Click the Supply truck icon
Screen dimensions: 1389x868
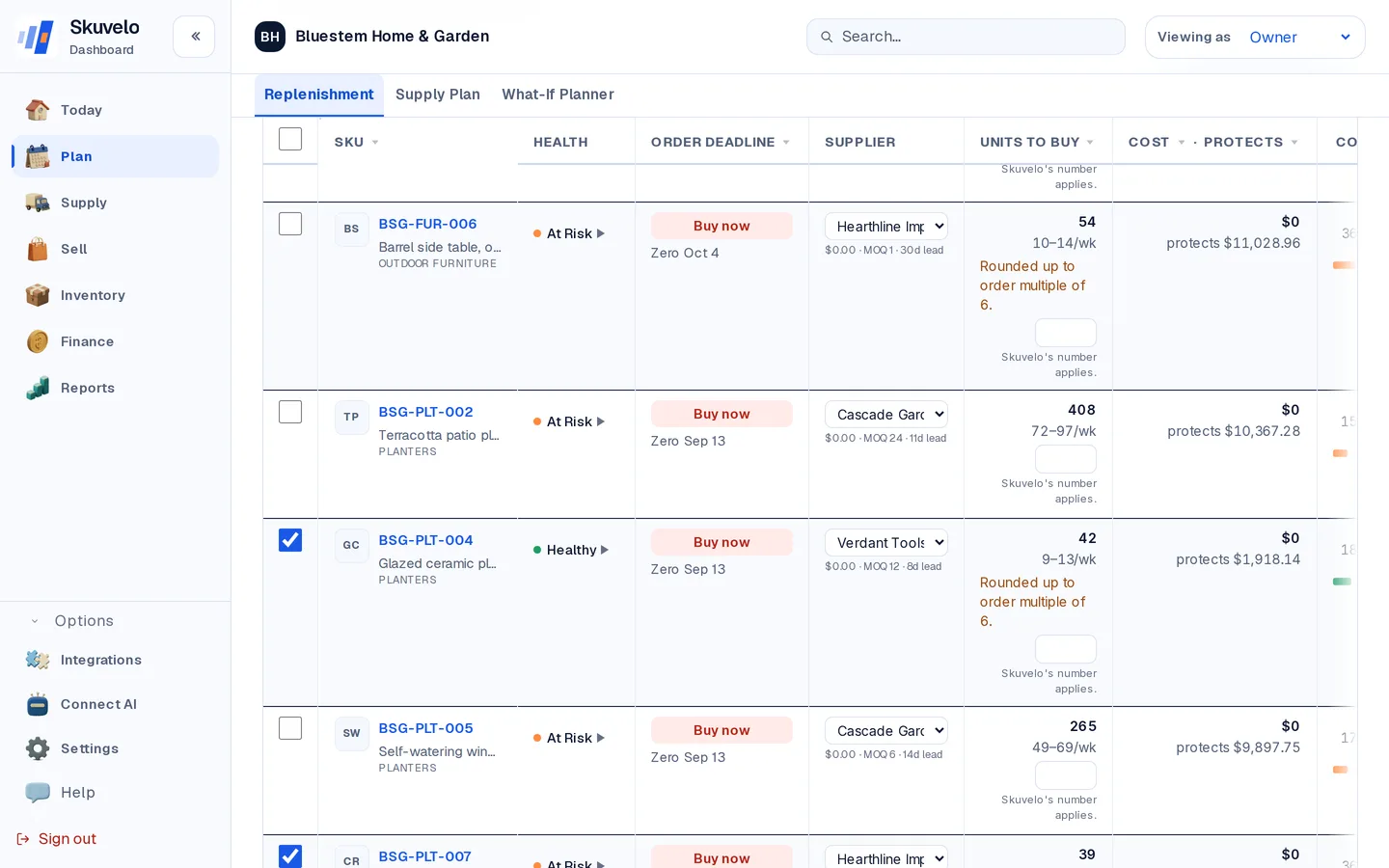pos(38,203)
